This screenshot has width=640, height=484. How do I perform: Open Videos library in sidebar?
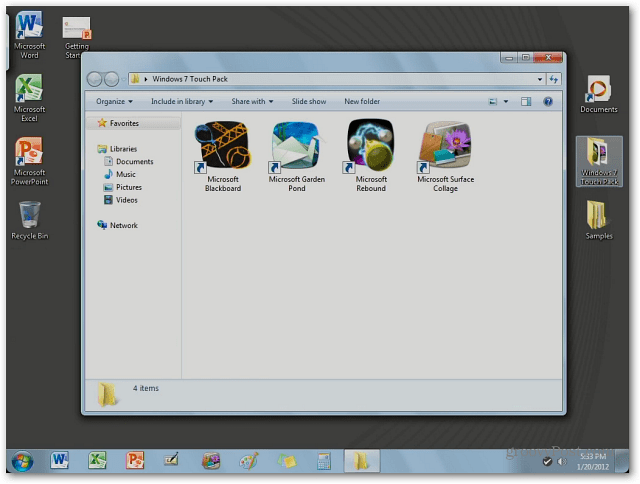pos(121,200)
